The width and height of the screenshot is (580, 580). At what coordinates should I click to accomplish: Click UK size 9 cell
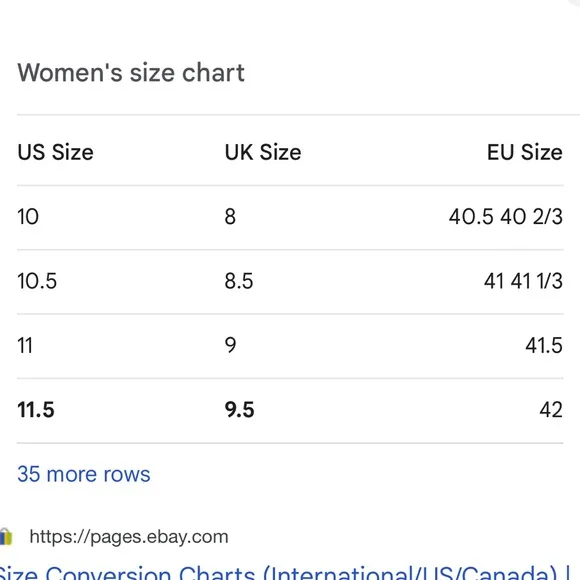tap(230, 345)
